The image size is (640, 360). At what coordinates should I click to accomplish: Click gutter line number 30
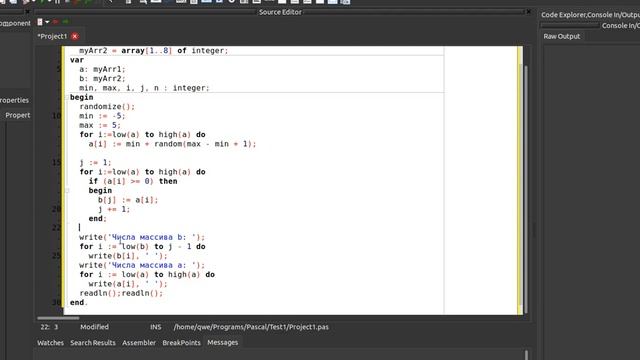(x=56, y=302)
